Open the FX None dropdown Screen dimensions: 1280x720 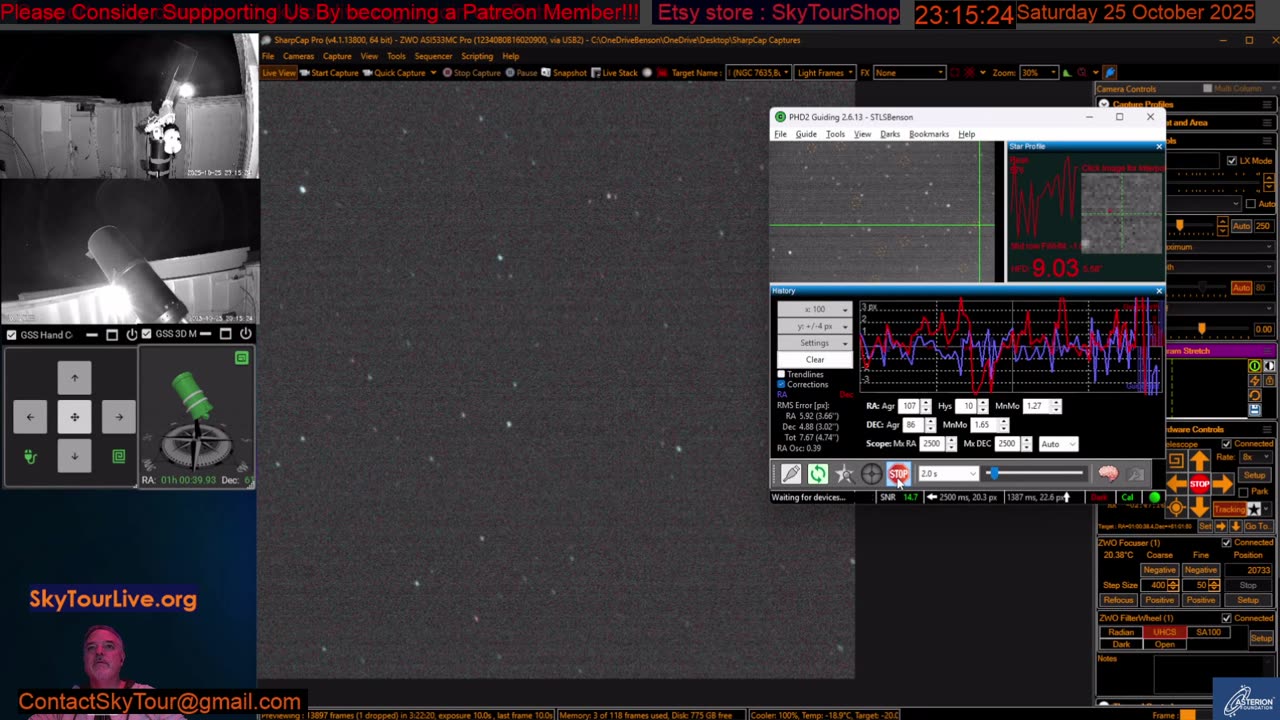[x=908, y=72]
